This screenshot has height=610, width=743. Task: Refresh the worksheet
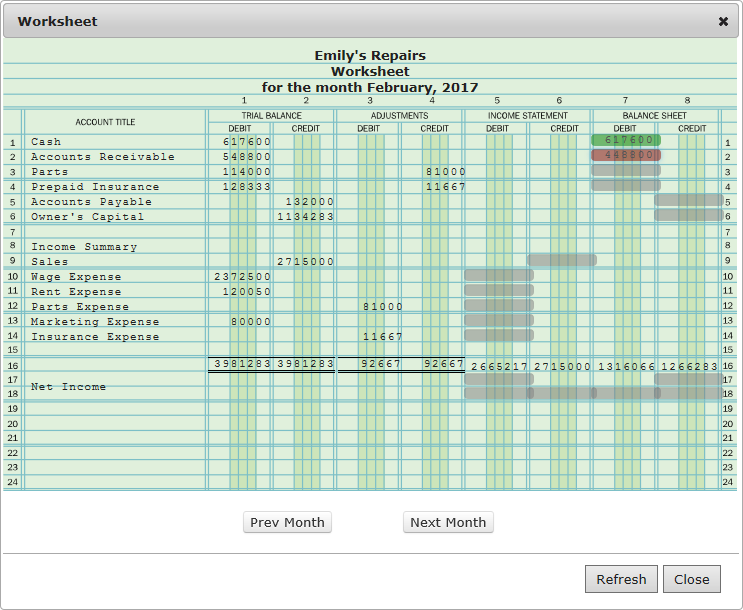(x=621, y=579)
